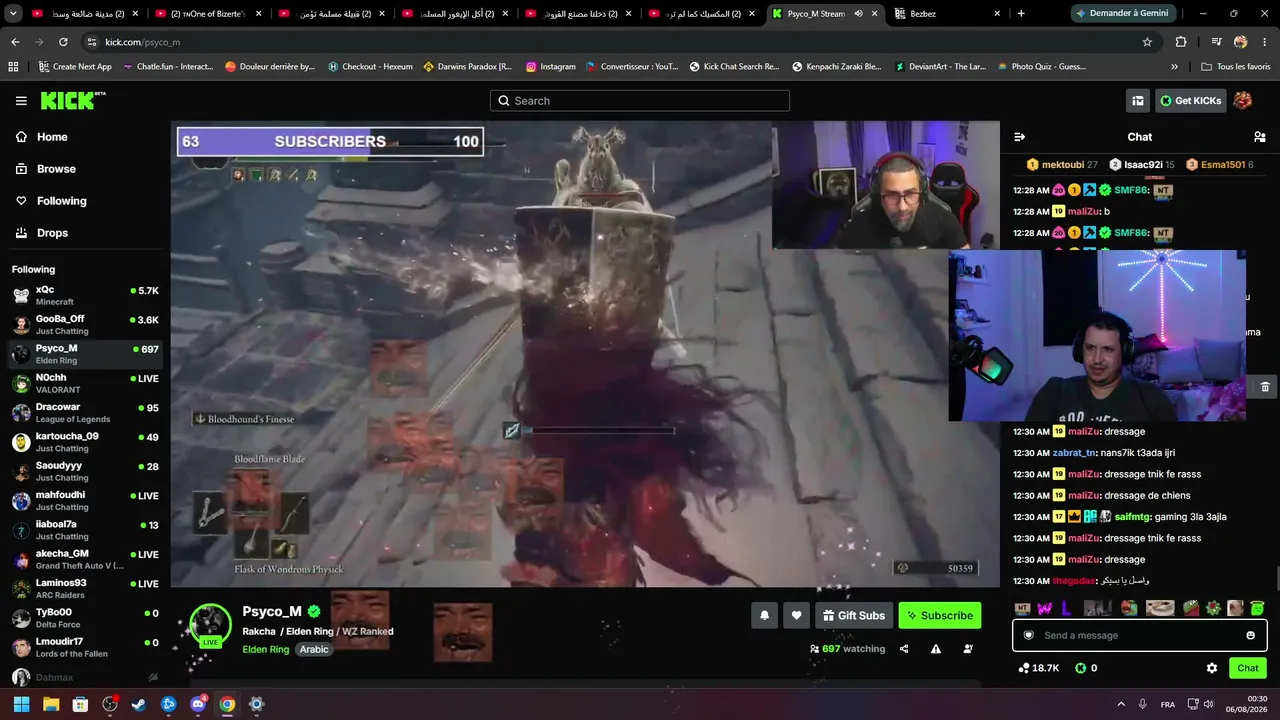1280x720 pixels.
Task: Click the Gift Subs button
Action: pos(854,615)
